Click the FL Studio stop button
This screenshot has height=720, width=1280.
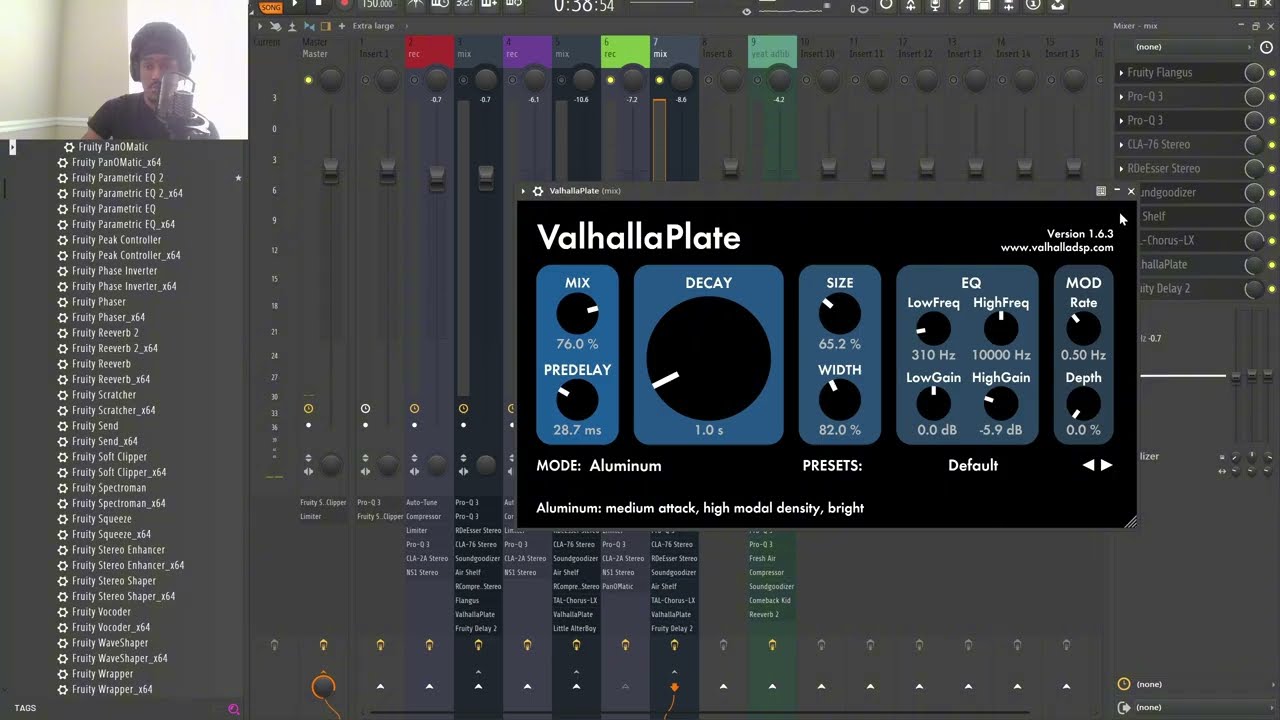click(319, 4)
